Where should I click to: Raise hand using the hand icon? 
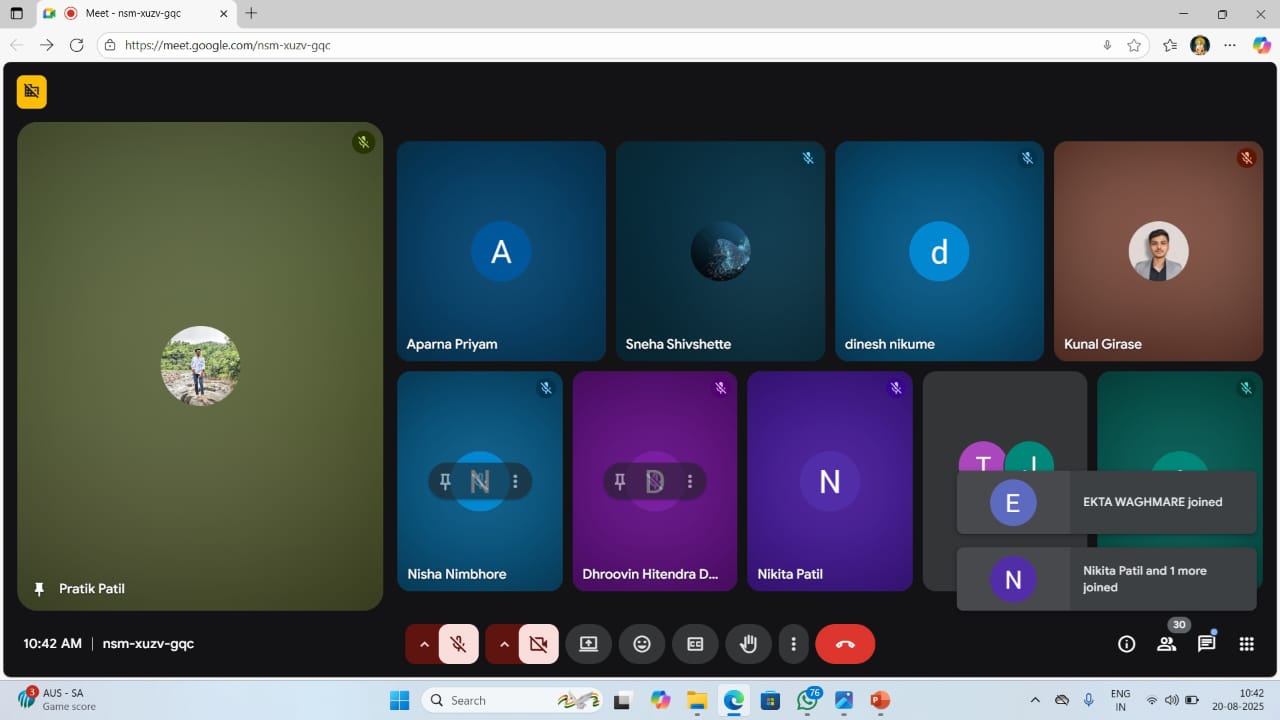pyautogui.click(x=748, y=644)
